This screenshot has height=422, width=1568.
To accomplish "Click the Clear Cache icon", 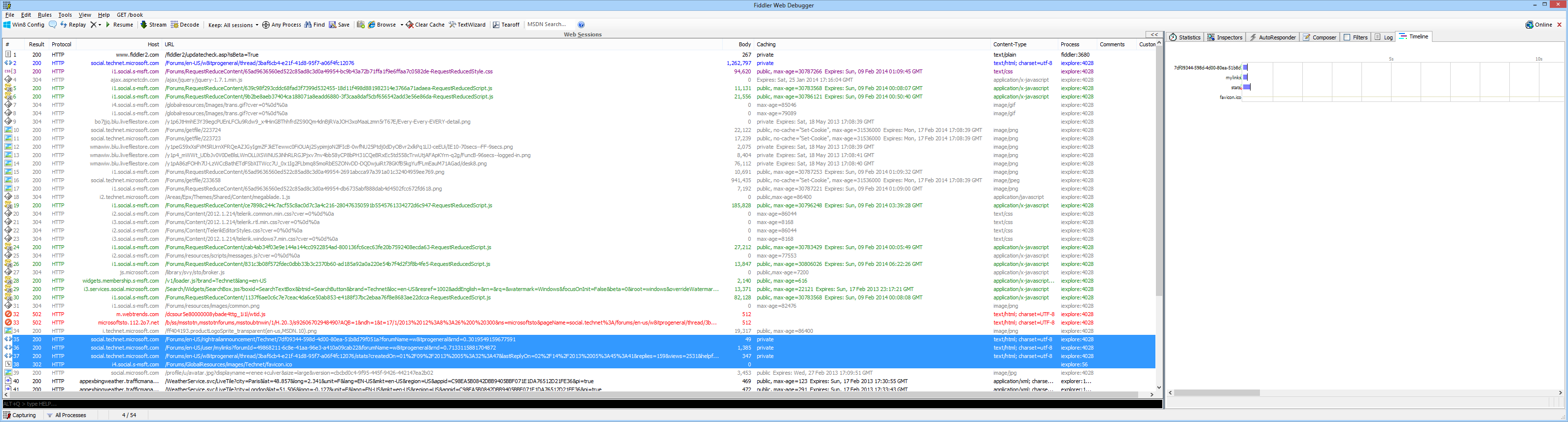I will coord(410,25).
